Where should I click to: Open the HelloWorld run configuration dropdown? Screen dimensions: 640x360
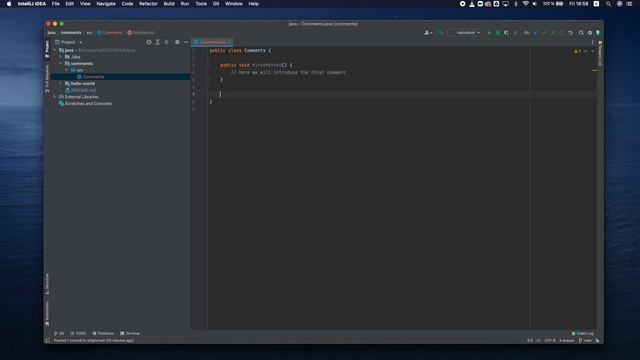465,33
